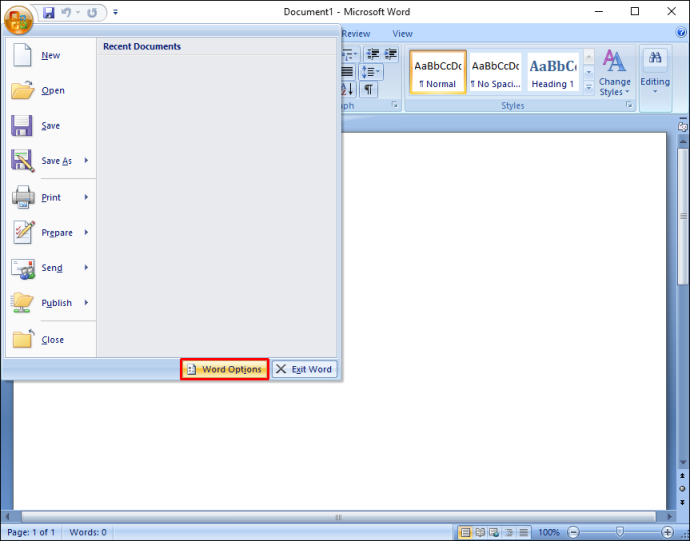Click the Decrease Indent icon
Screen dimensions: 690x541
373,54
